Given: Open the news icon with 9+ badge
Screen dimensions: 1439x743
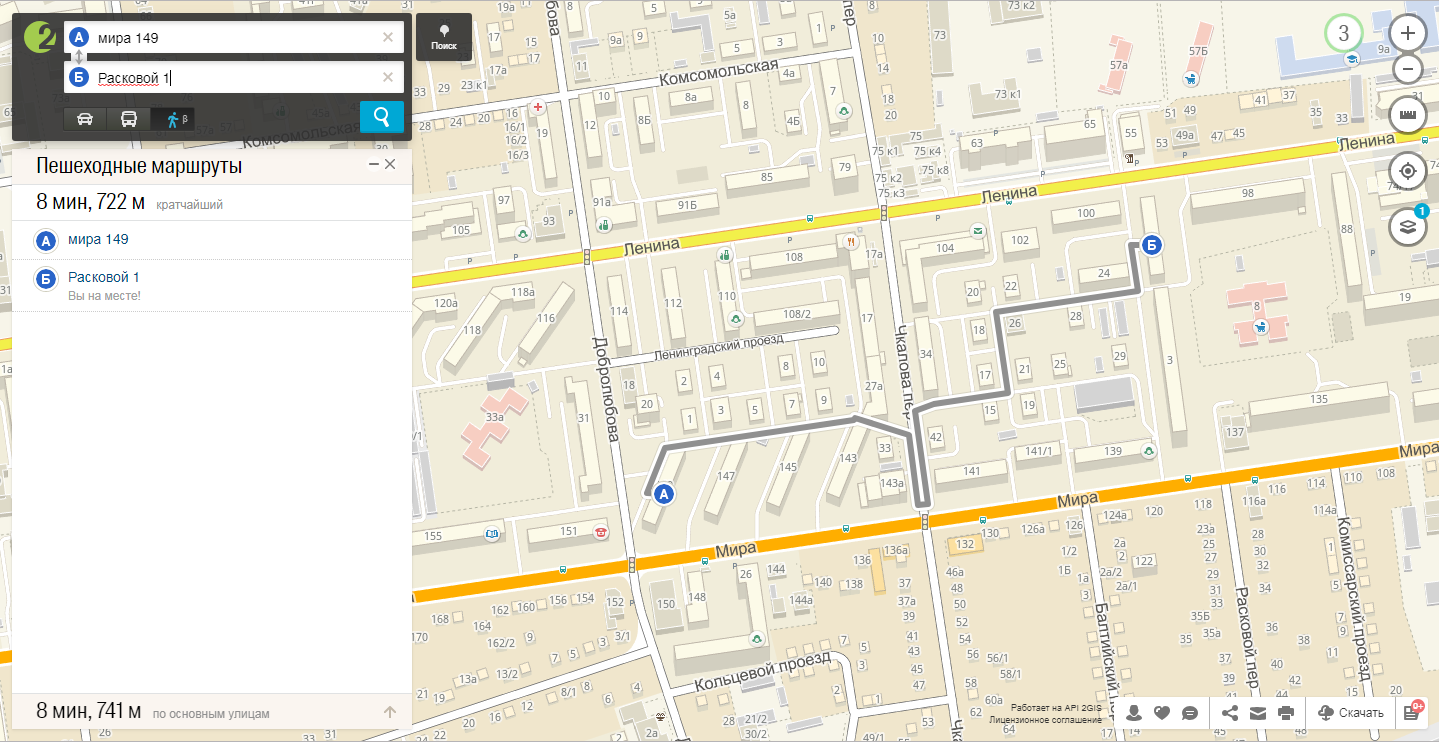Looking at the screenshot, I should tap(1412, 712).
